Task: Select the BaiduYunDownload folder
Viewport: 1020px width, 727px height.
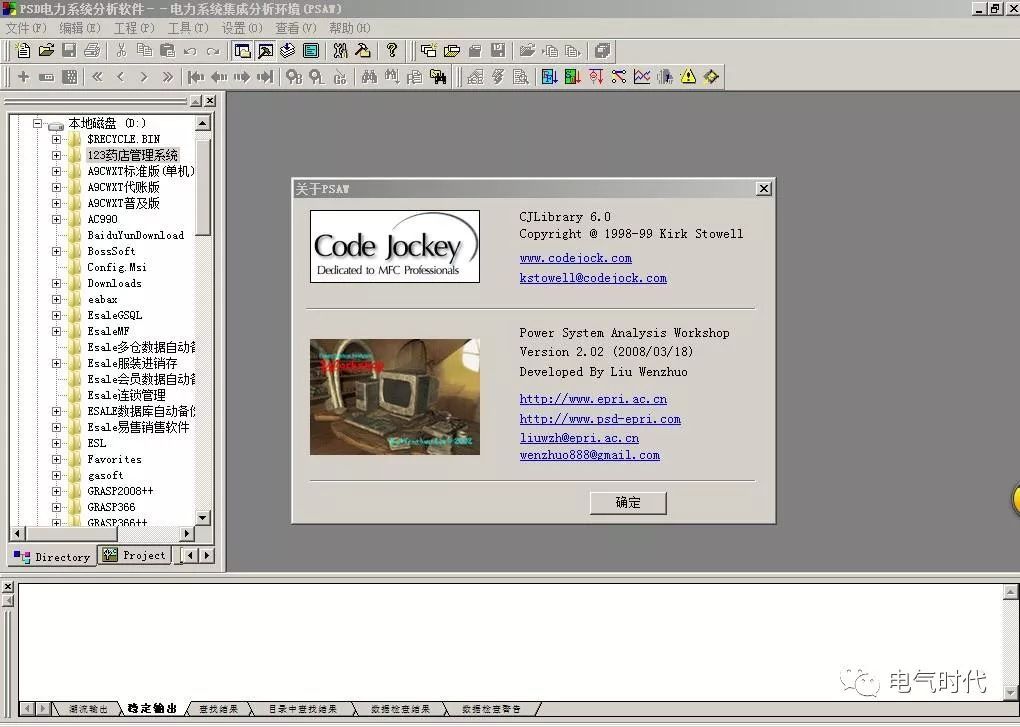Action: point(135,235)
